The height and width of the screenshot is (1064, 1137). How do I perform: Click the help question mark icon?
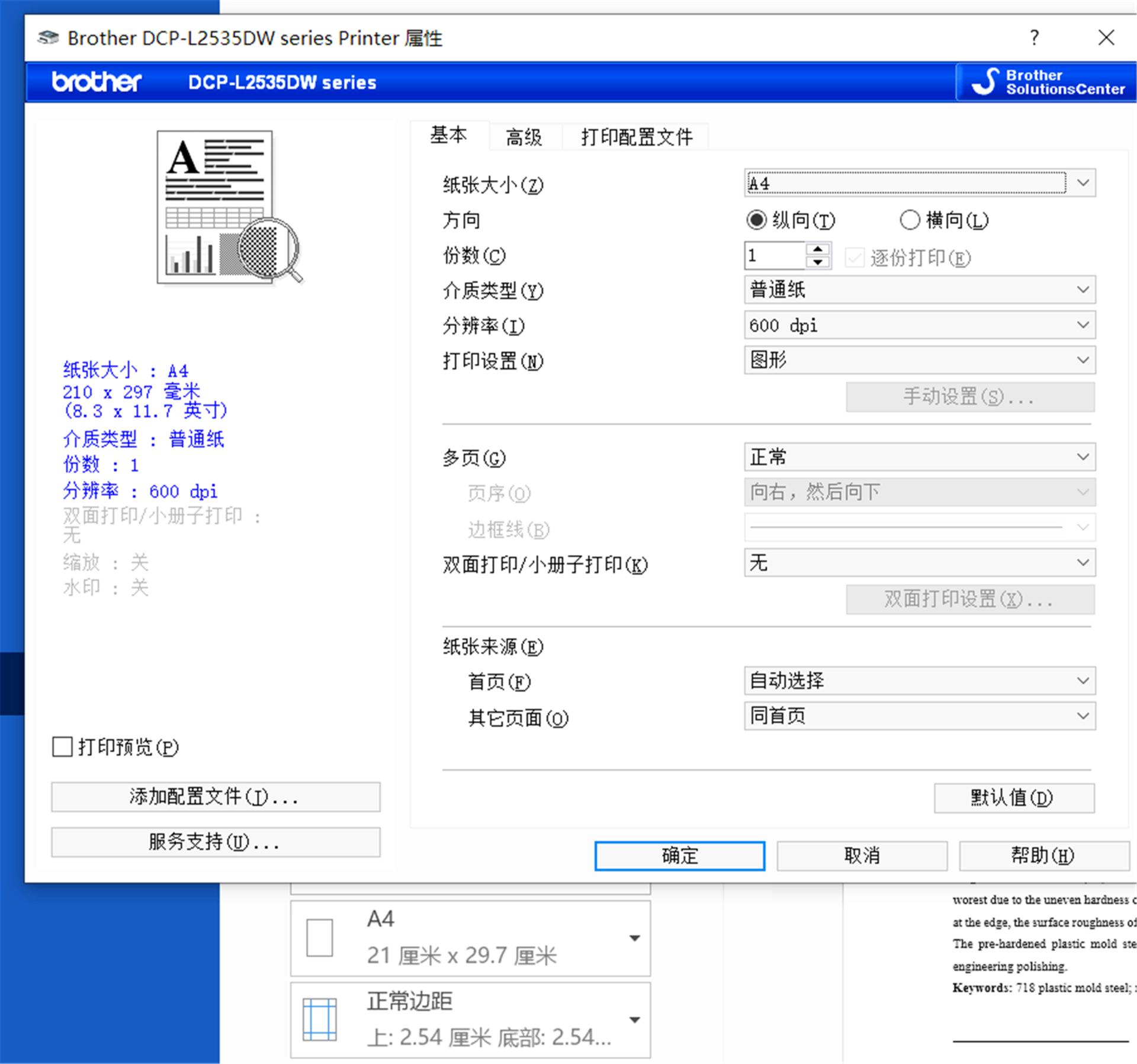click(1034, 37)
